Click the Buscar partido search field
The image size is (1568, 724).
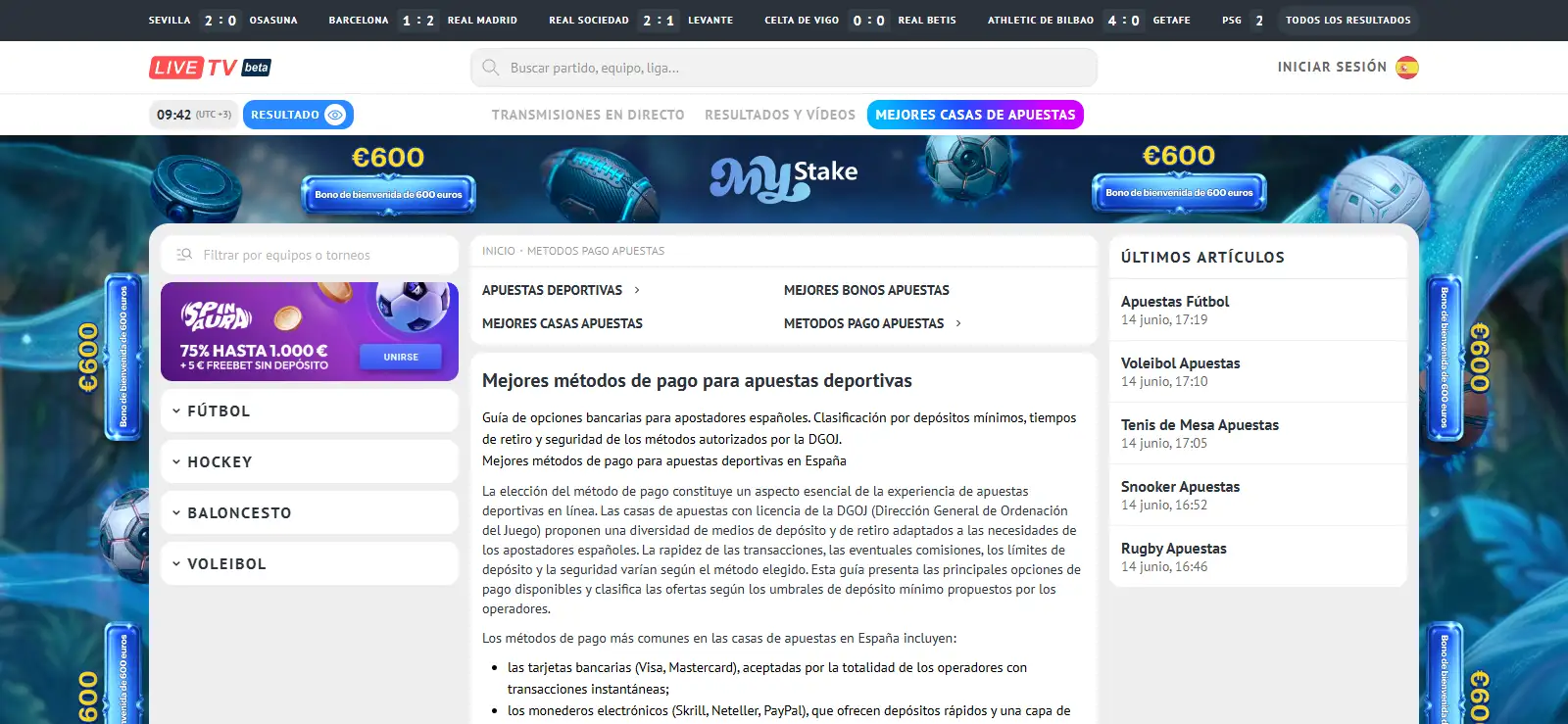point(784,68)
